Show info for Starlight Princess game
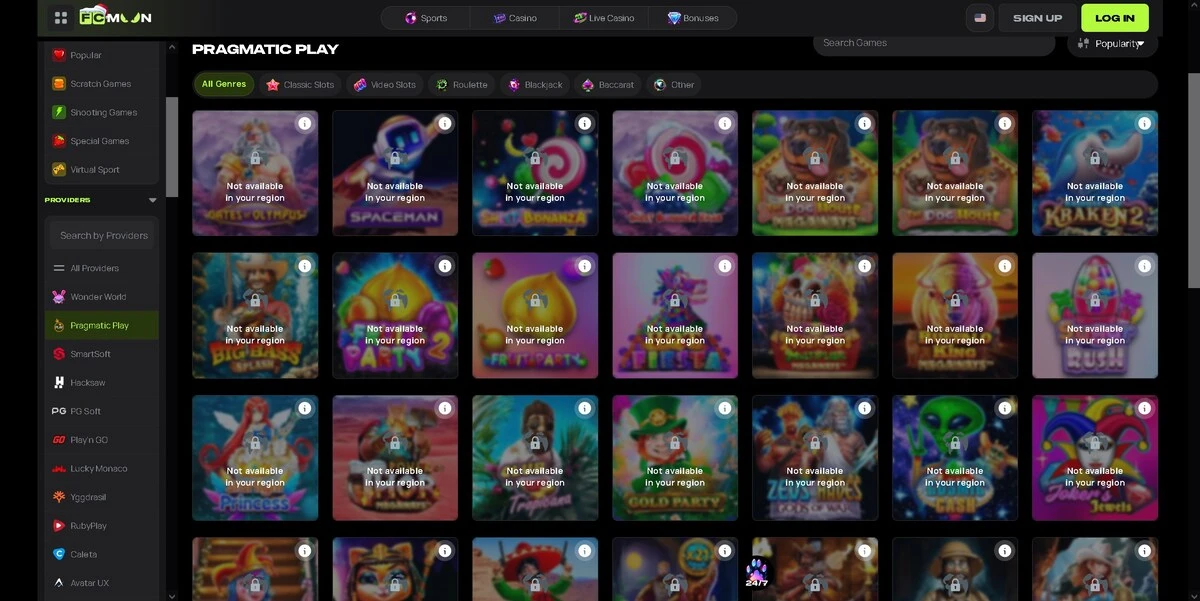This screenshot has height=601, width=1200. click(305, 408)
